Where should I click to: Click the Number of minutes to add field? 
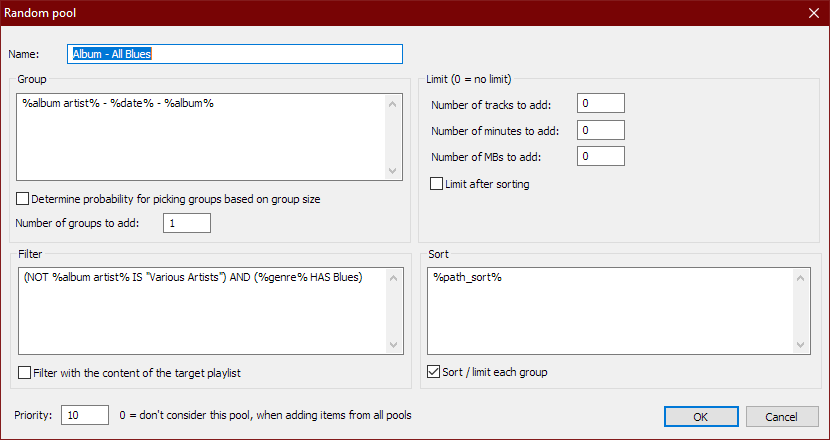(600, 130)
